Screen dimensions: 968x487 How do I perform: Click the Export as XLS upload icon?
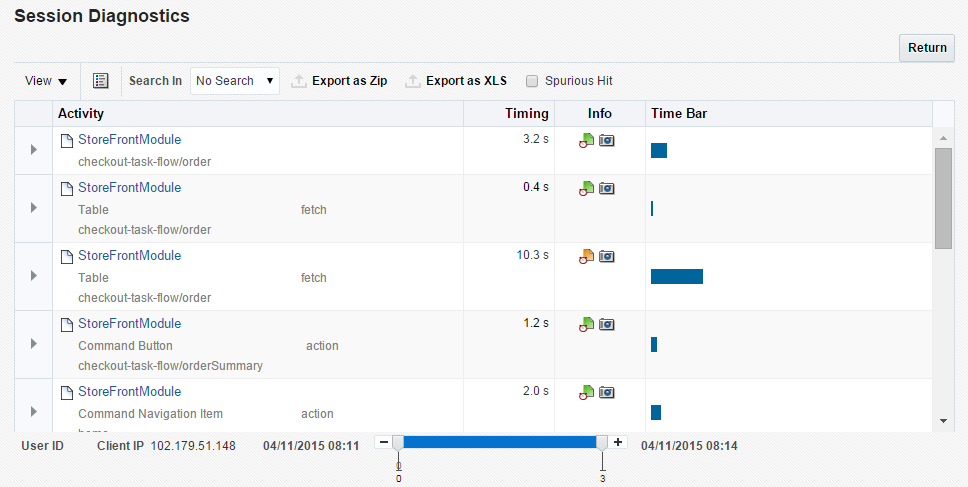point(413,81)
